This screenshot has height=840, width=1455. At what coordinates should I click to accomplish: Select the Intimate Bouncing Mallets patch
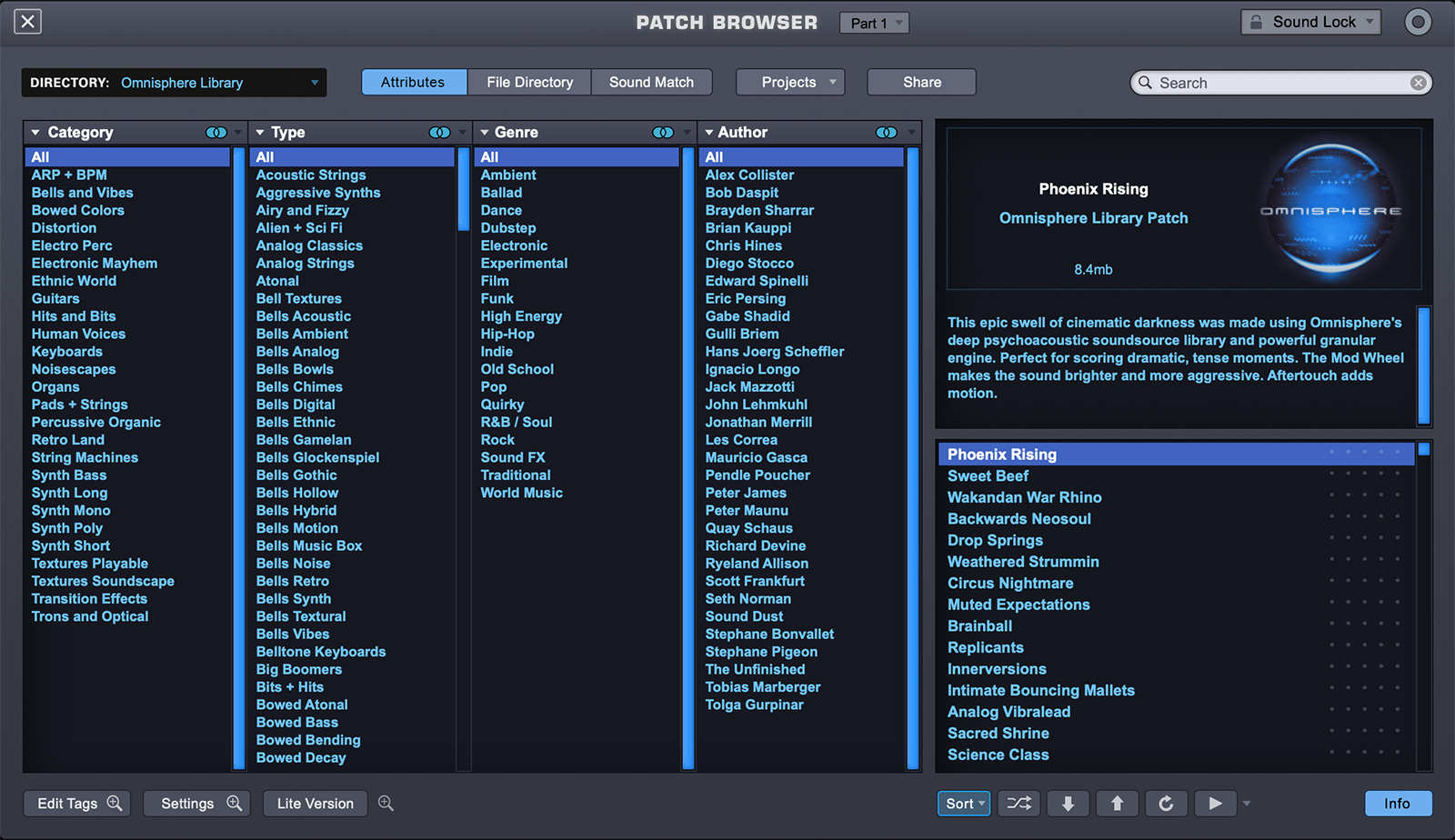click(x=1041, y=690)
